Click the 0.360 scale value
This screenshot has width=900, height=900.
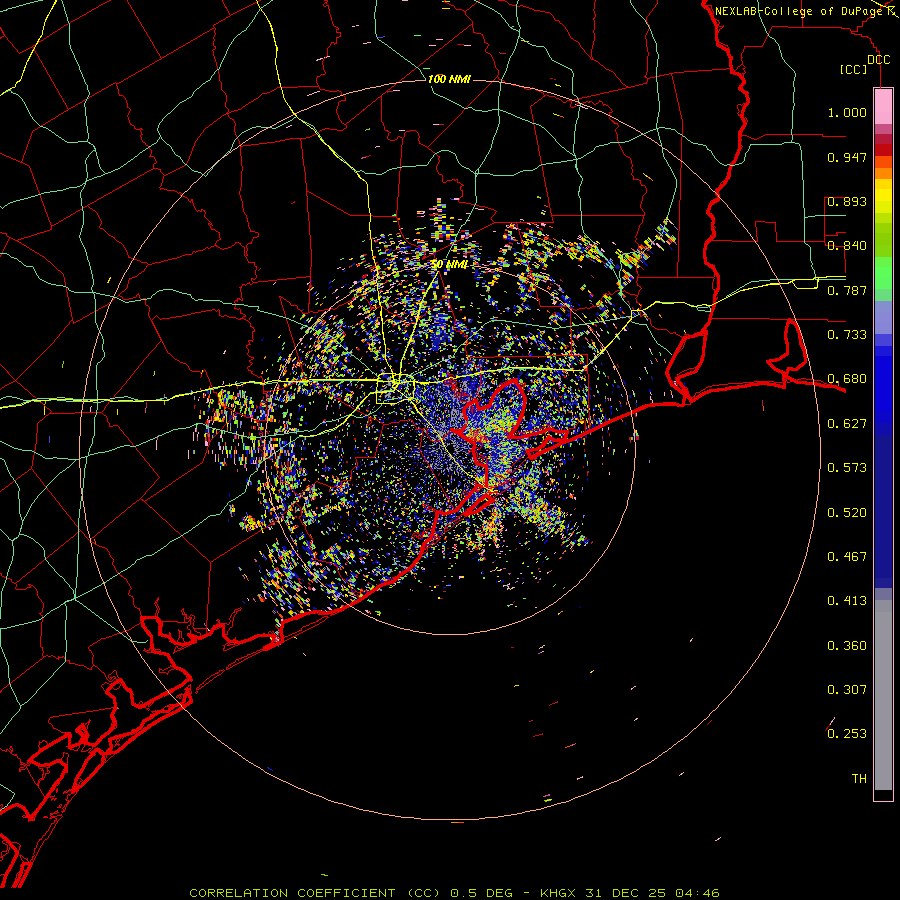point(847,646)
